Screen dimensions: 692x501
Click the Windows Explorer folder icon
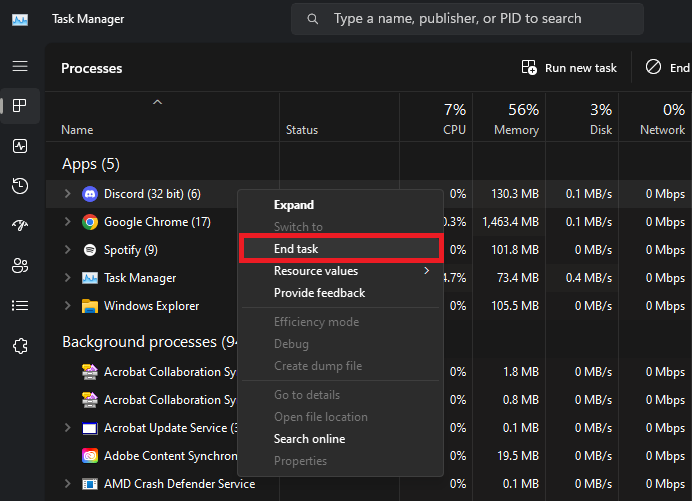(90, 306)
